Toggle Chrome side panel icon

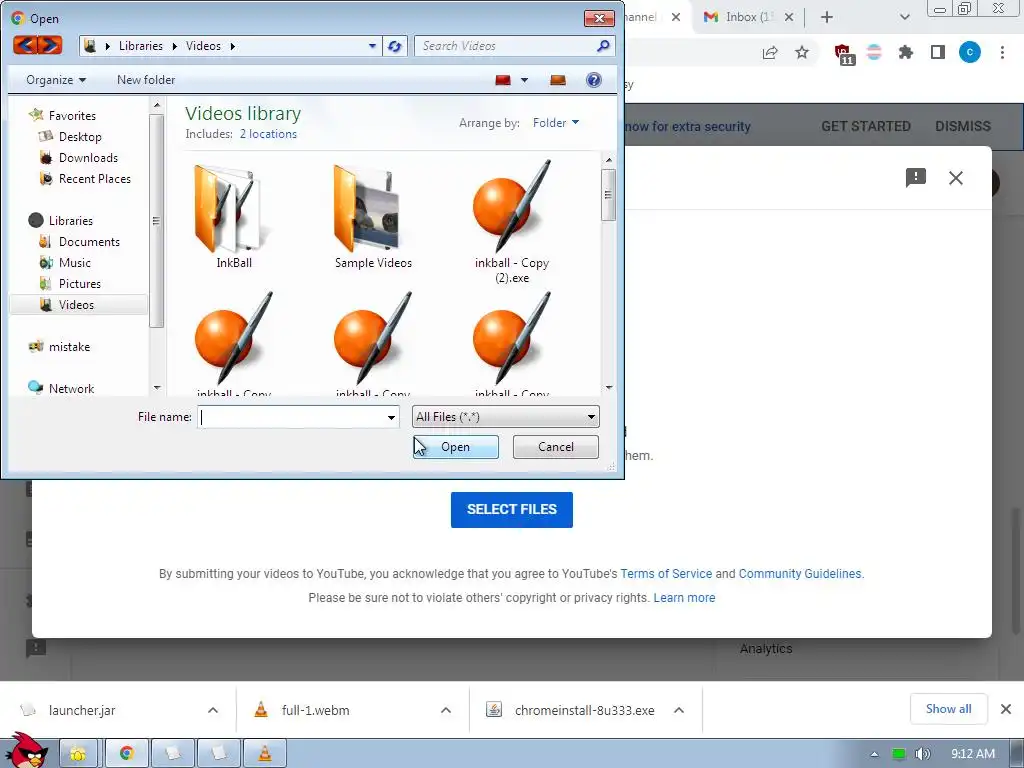point(938,52)
